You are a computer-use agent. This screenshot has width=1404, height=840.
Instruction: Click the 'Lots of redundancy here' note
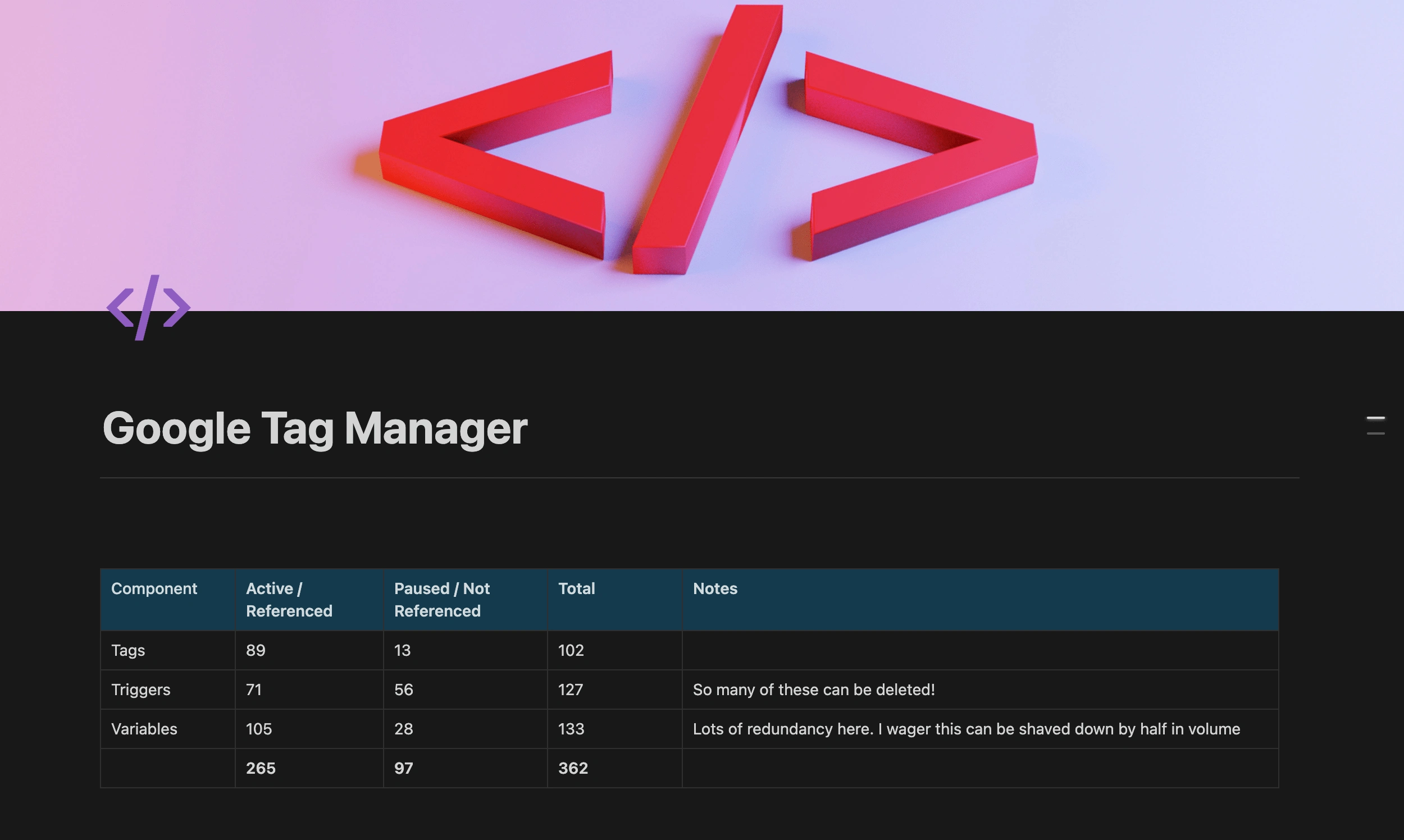967,729
